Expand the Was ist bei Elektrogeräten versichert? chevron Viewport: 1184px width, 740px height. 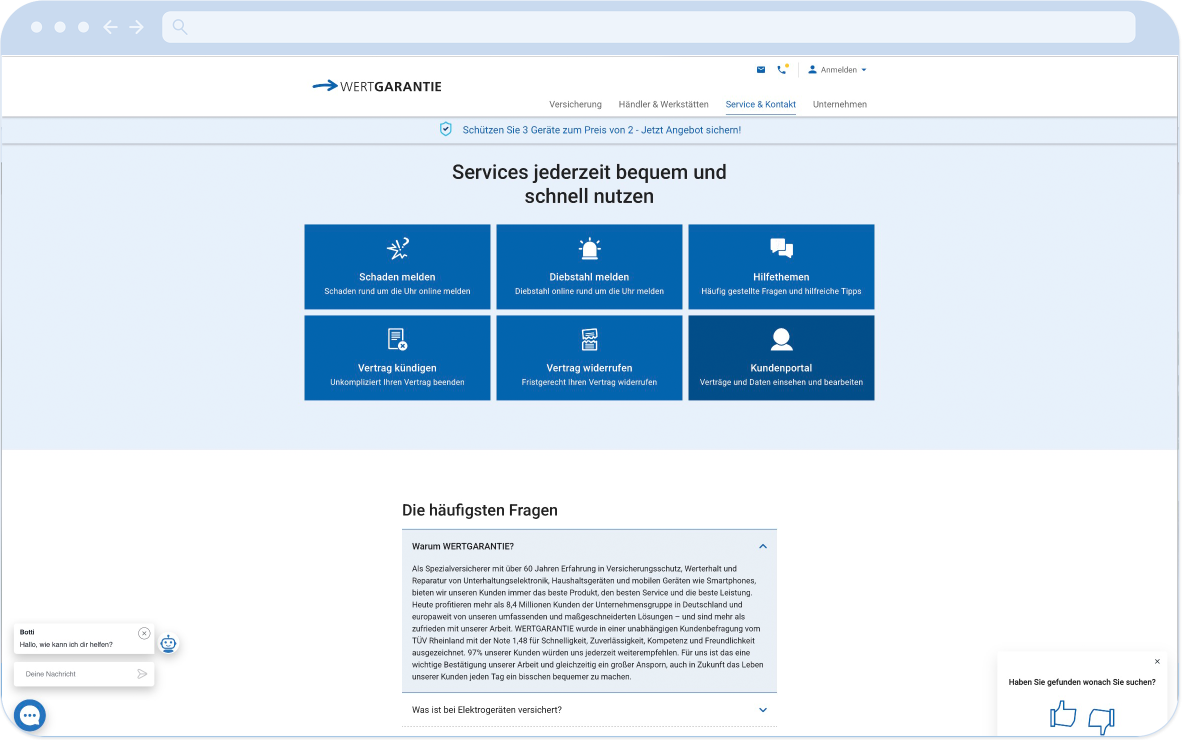coord(763,710)
